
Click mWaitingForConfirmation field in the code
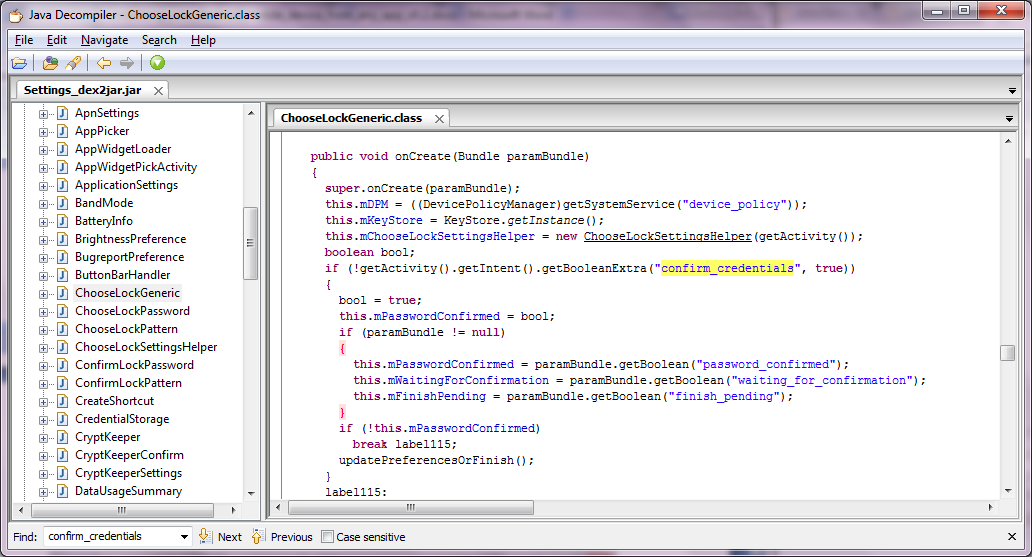[468, 381]
